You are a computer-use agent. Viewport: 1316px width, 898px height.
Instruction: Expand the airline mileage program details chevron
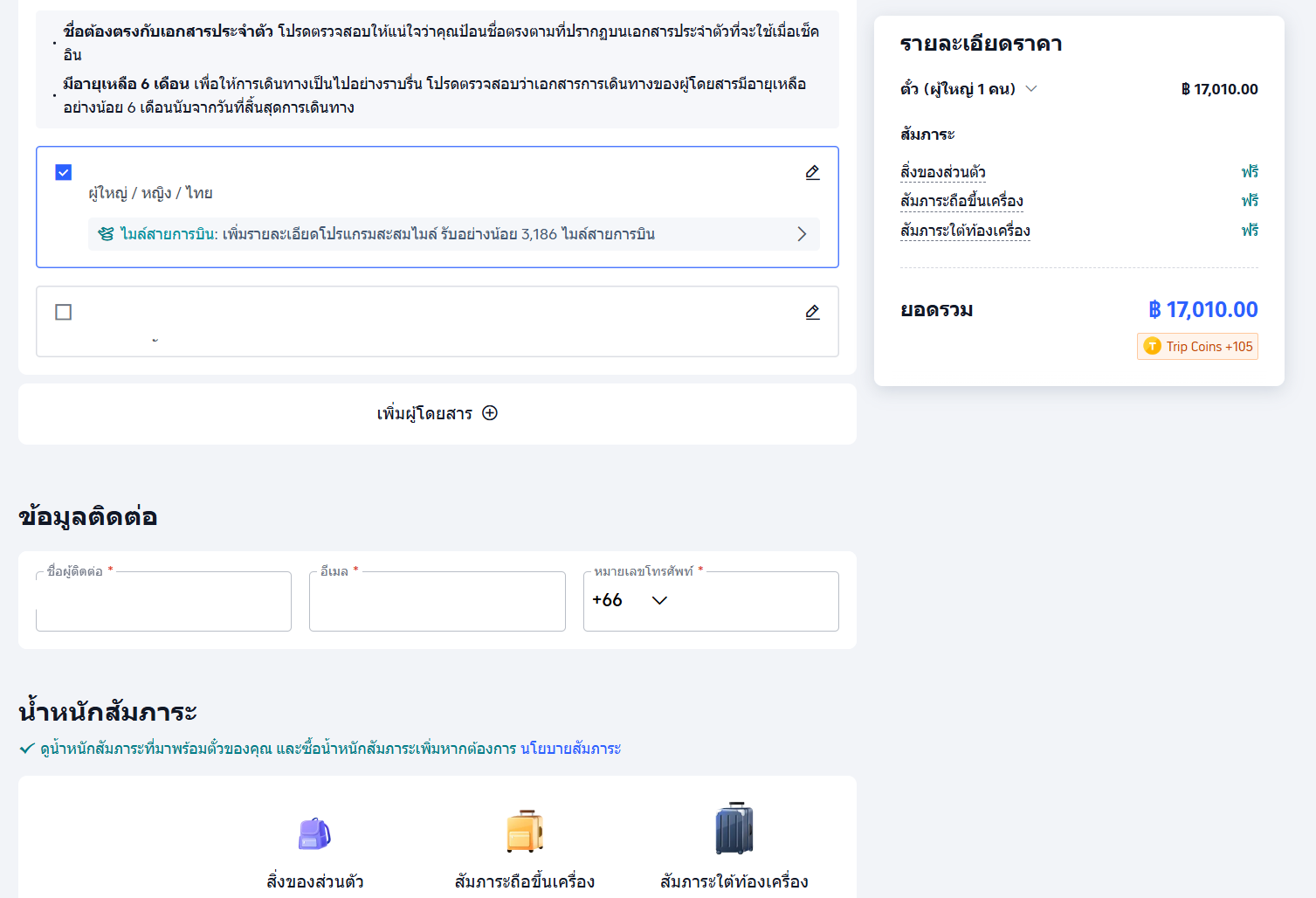[x=801, y=233]
